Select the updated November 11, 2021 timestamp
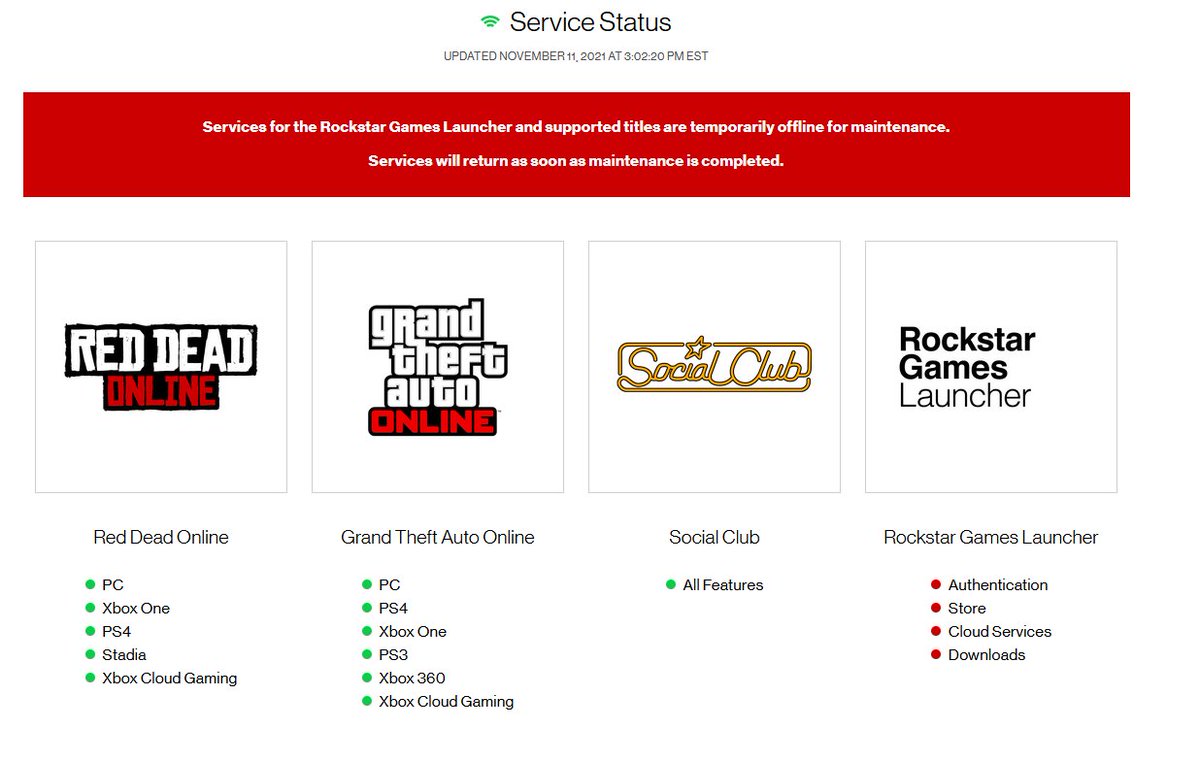The image size is (1200, 762). click(x=576, y=56)
